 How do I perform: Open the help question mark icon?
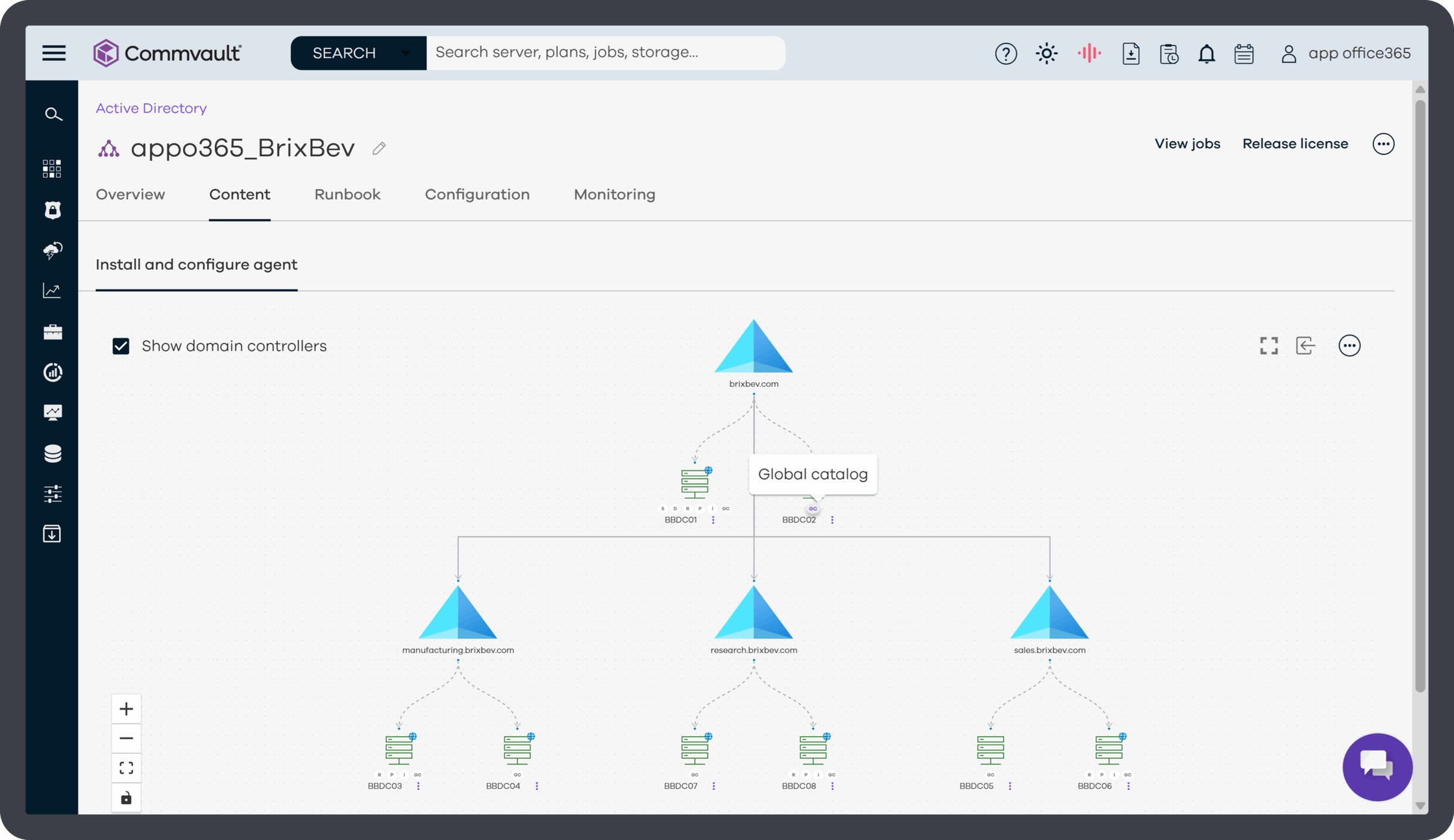1005,53
